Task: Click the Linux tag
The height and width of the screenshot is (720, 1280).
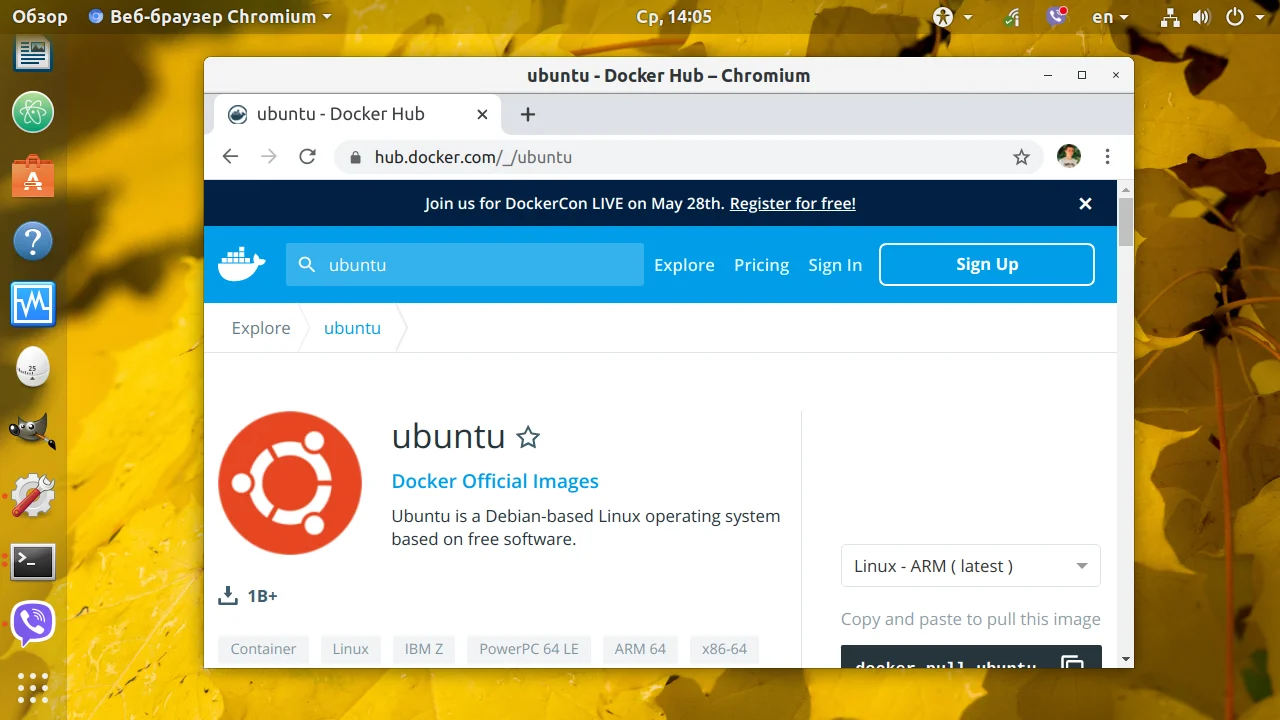Action: (x=351, y=649)
